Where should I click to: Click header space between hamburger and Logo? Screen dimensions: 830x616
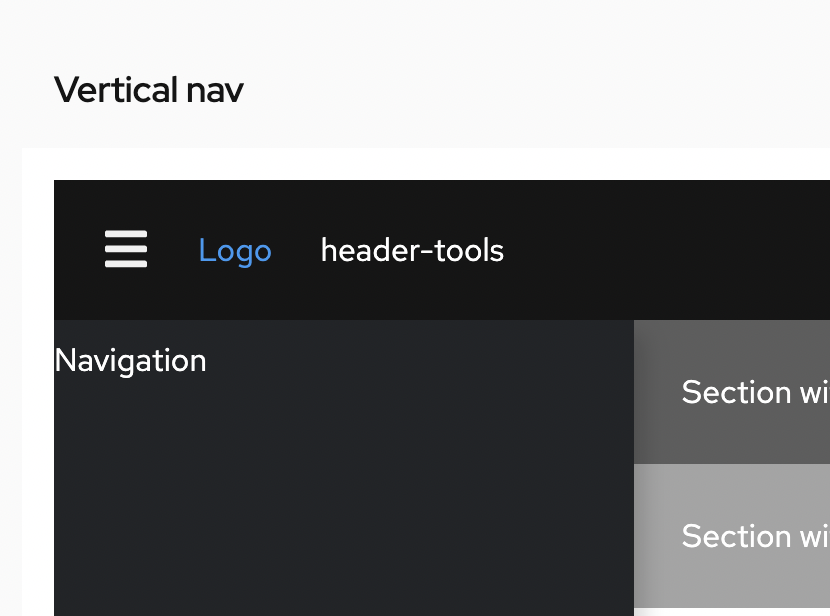(x=173, y=250)
